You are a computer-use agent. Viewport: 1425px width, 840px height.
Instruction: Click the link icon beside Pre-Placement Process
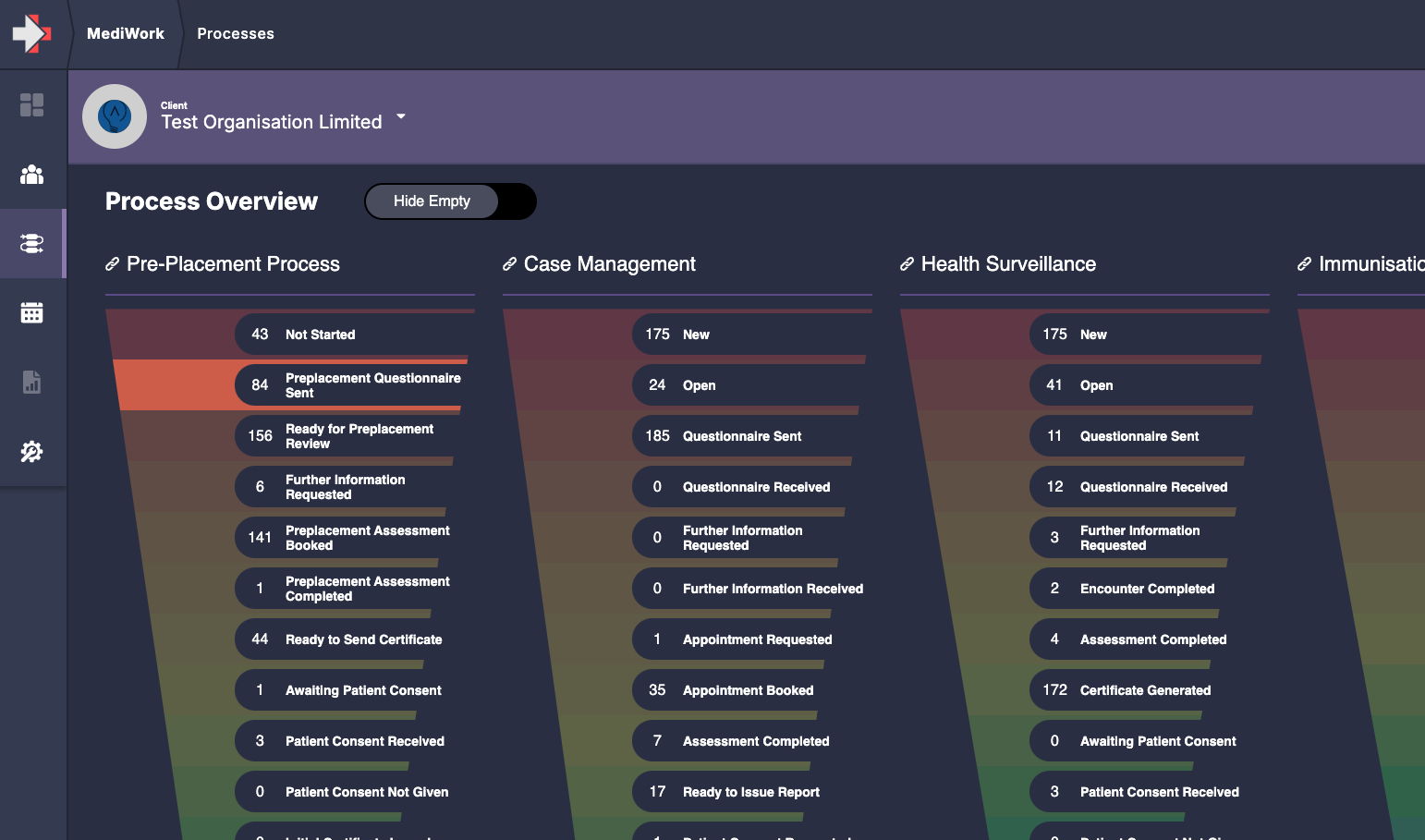112,263
